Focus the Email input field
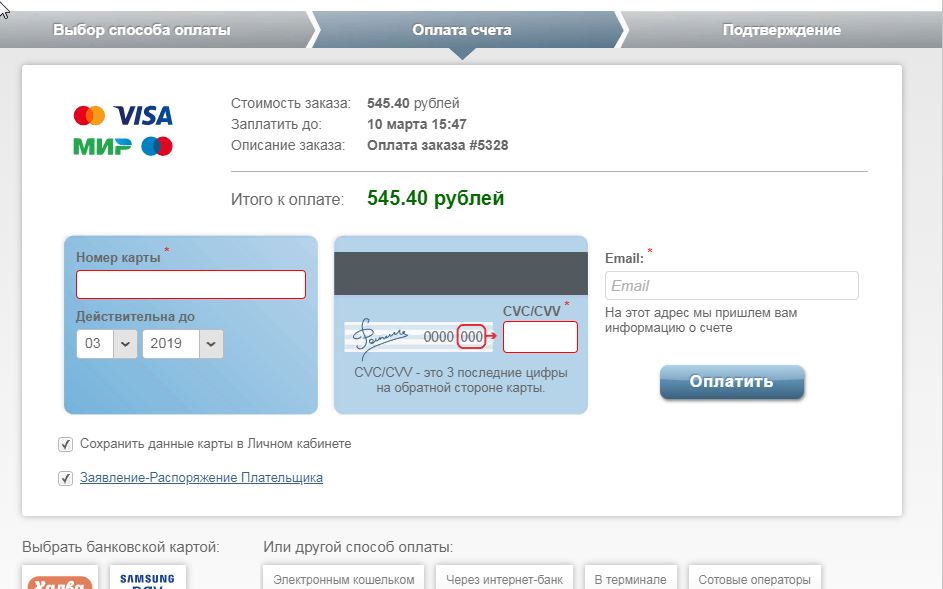Viewport: 943px width, 589px height. point(732,286)
